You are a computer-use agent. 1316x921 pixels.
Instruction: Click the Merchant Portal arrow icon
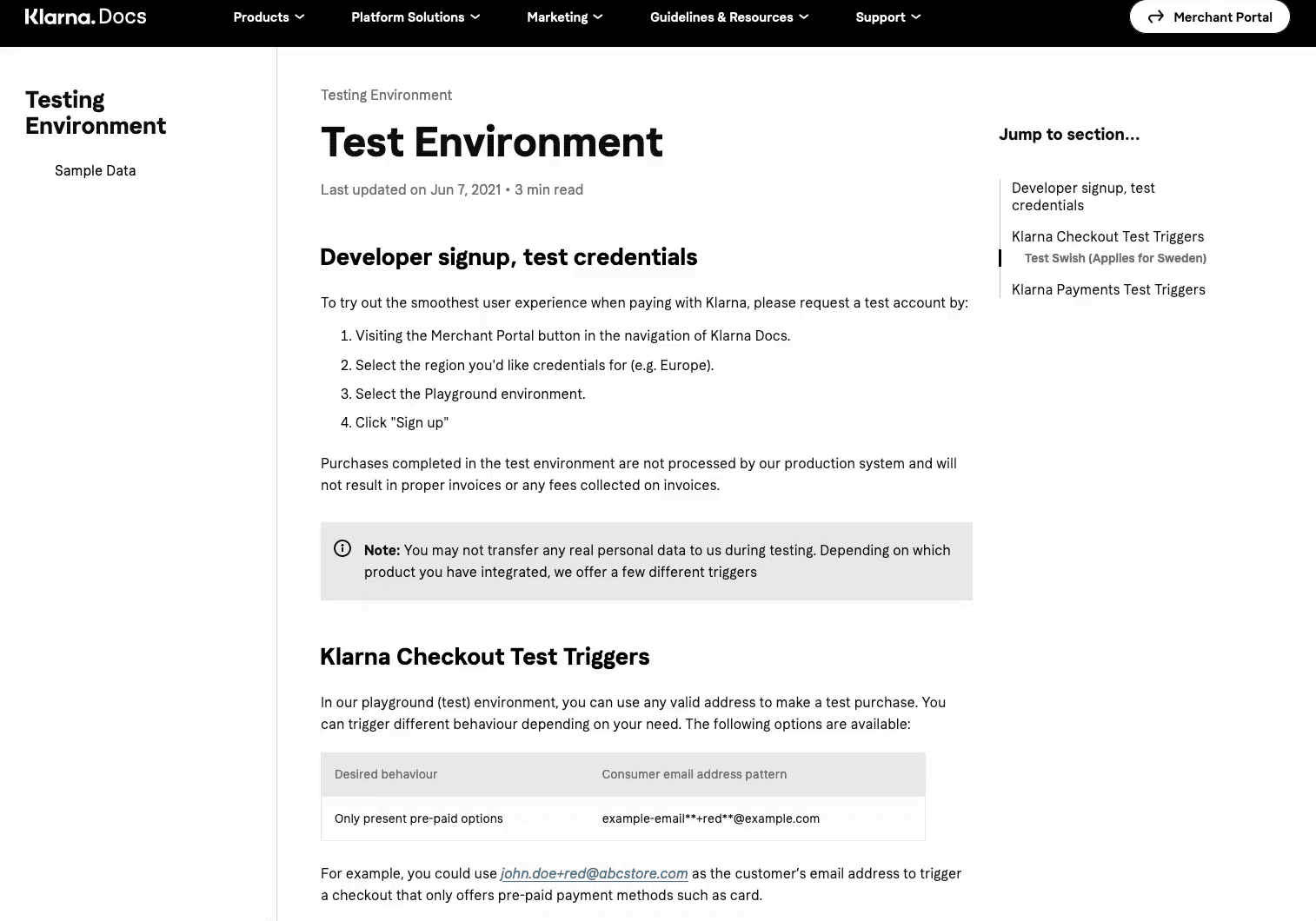pos(1155,17)
